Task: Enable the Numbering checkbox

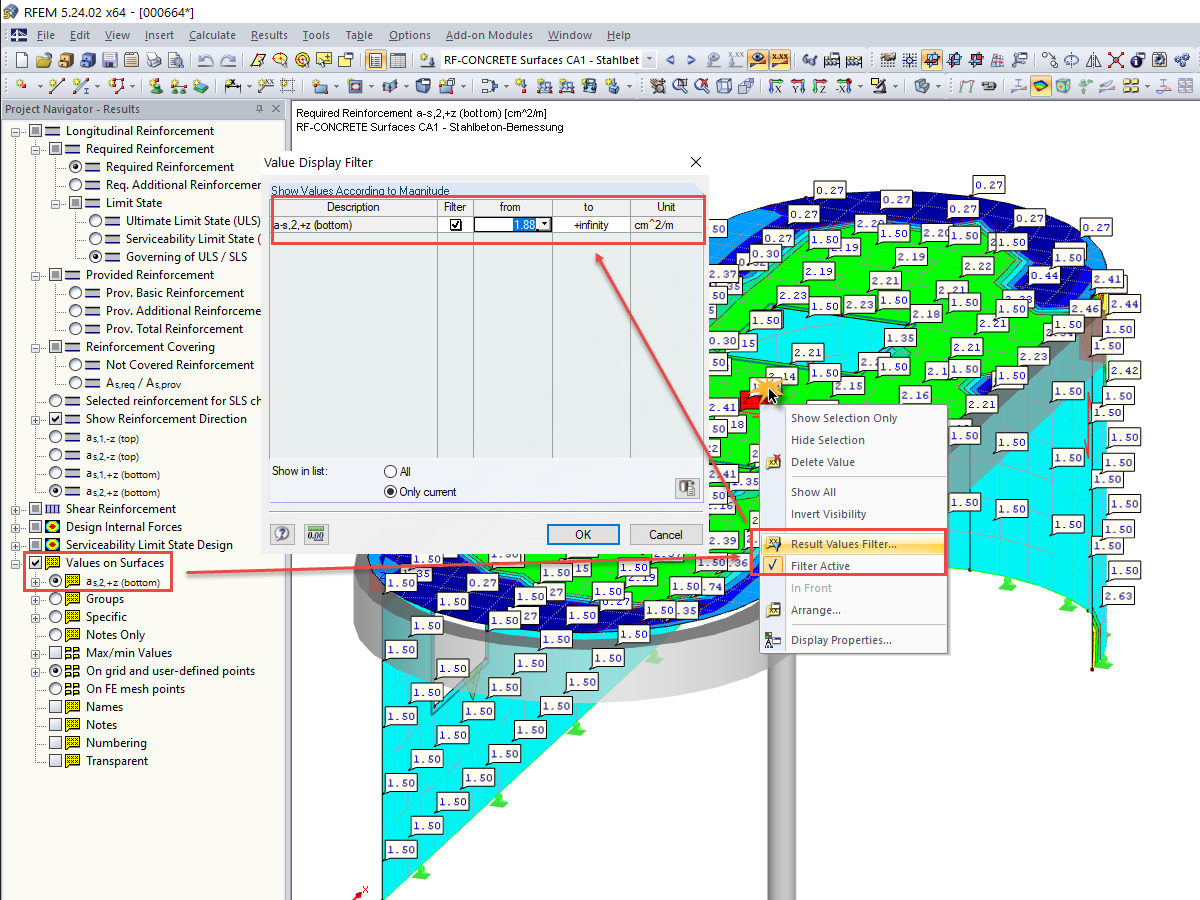Action: tap(55, 743)
